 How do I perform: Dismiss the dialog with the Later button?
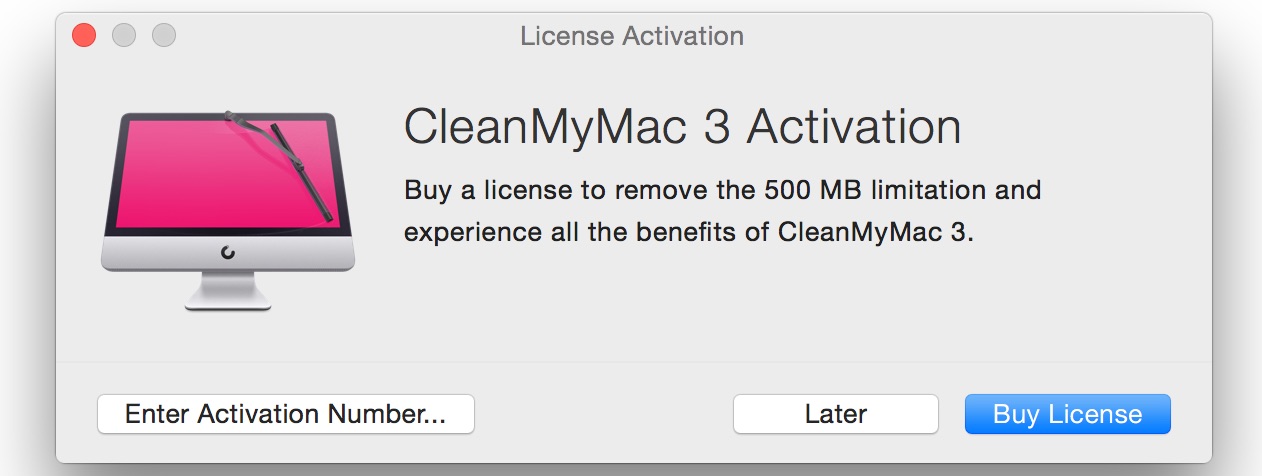coord(836,414)
